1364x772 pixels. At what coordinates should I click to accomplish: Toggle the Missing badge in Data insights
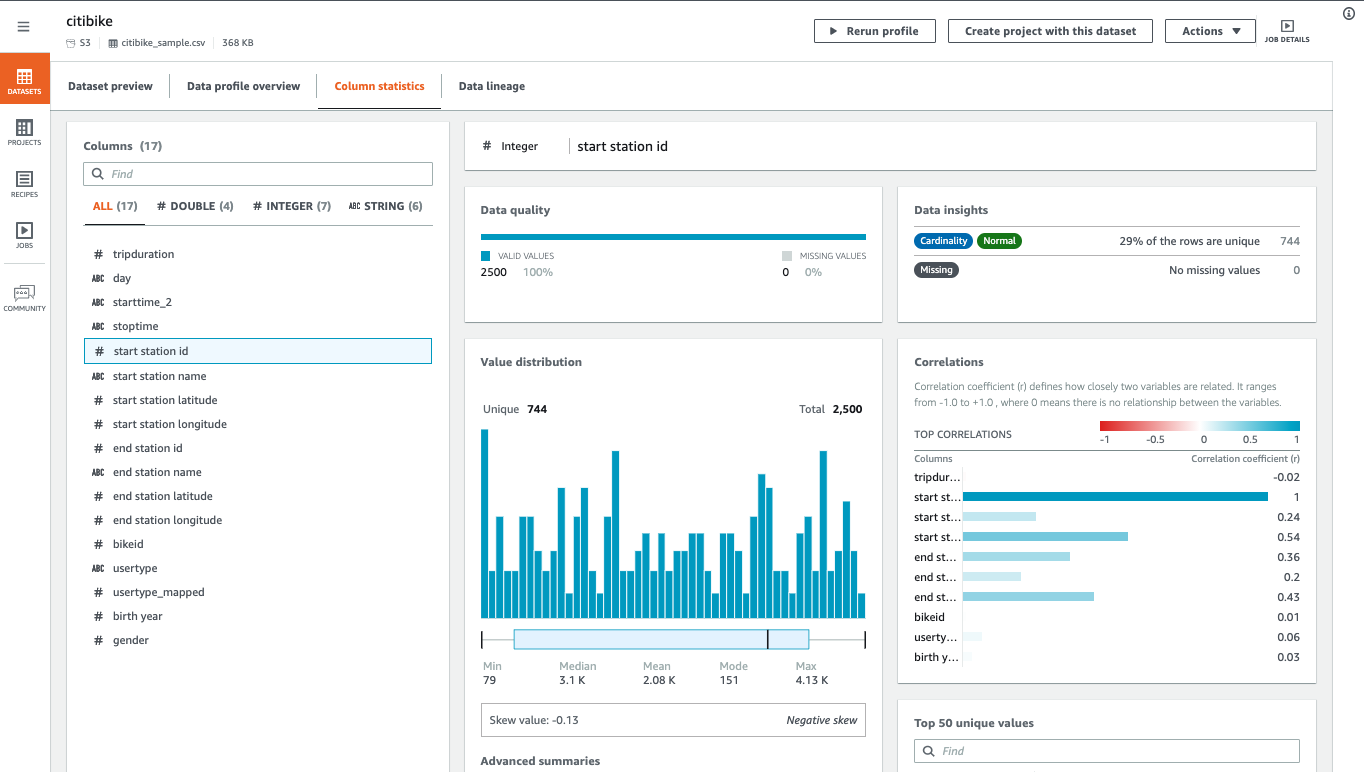936,269
